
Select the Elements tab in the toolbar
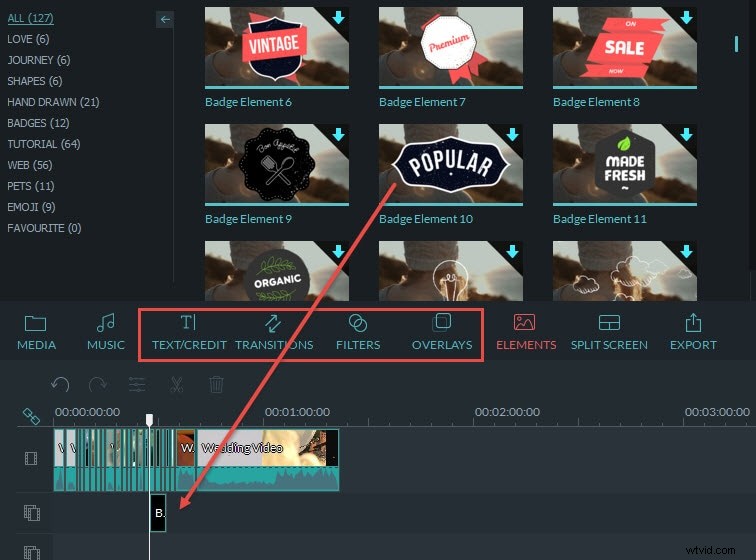[525, 332]
